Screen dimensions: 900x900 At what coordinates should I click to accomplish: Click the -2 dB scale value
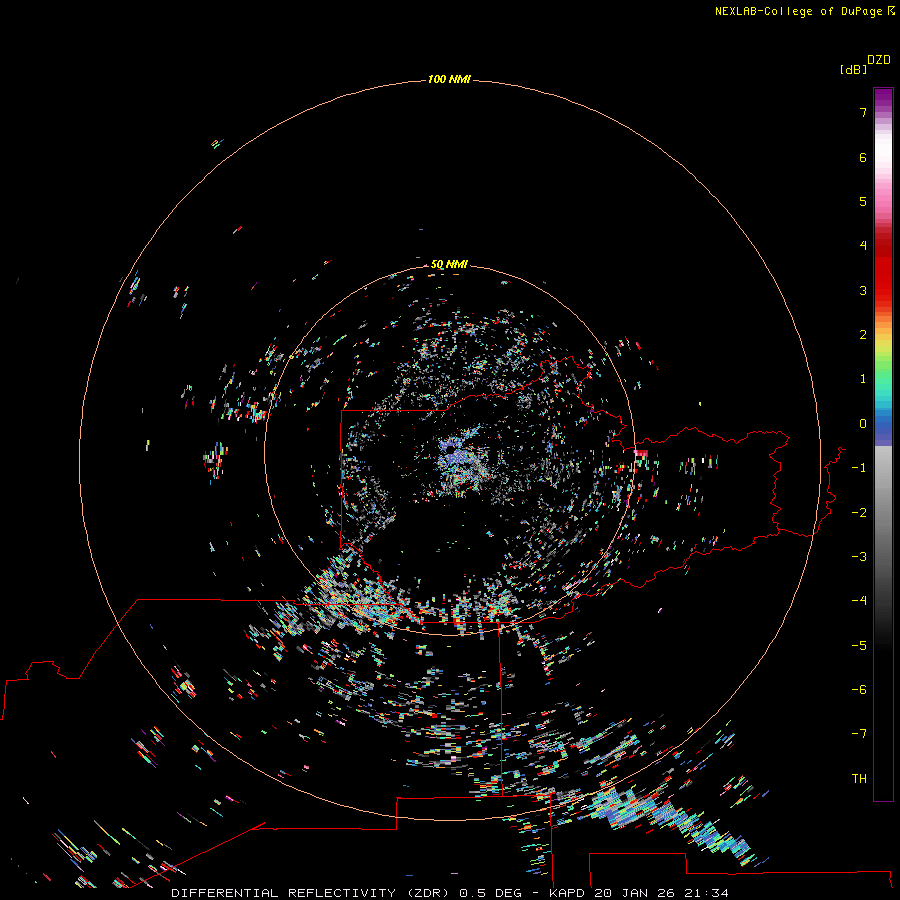pyautogui.click(x=859, y=513)
